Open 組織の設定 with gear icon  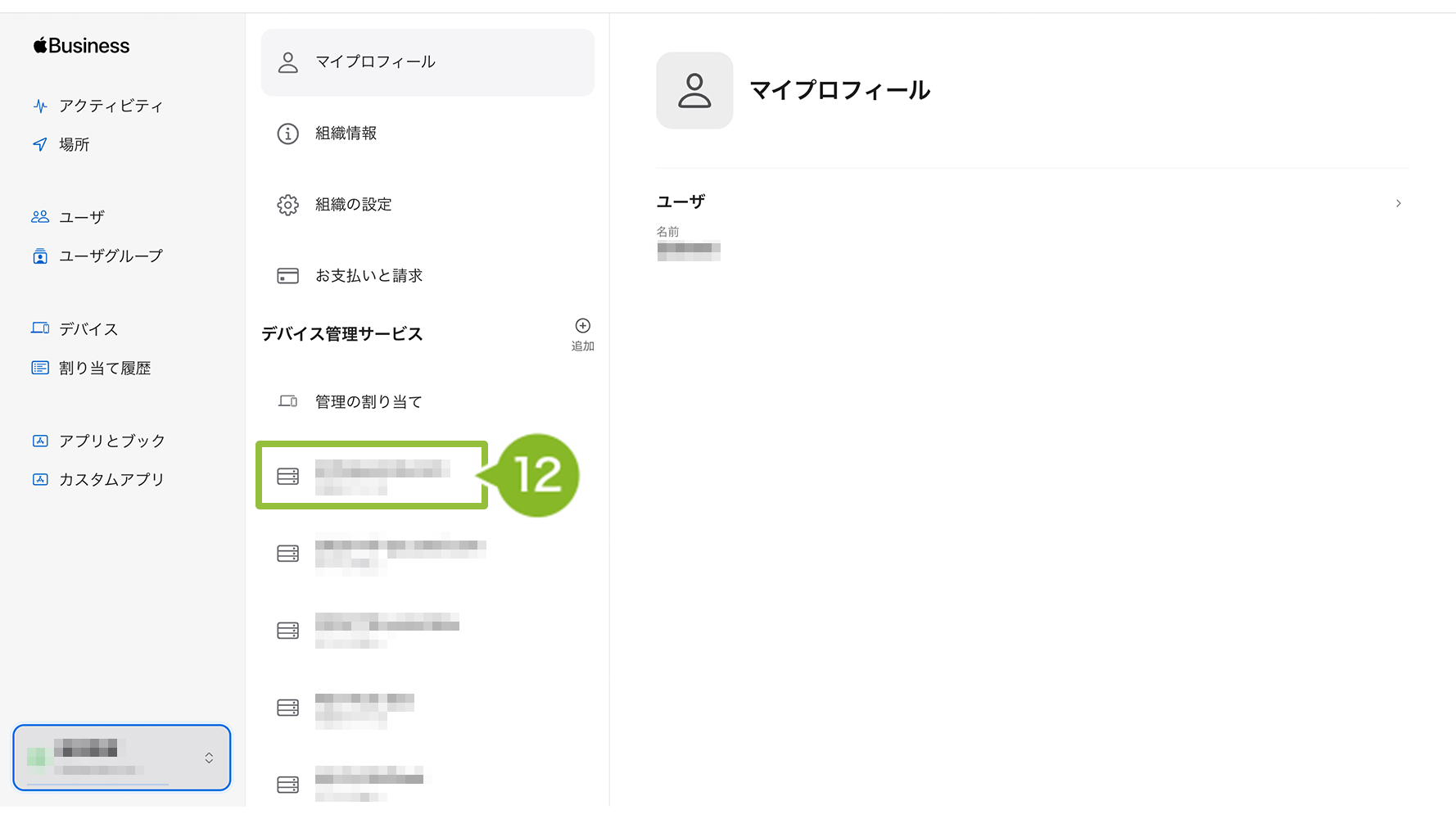427,205
